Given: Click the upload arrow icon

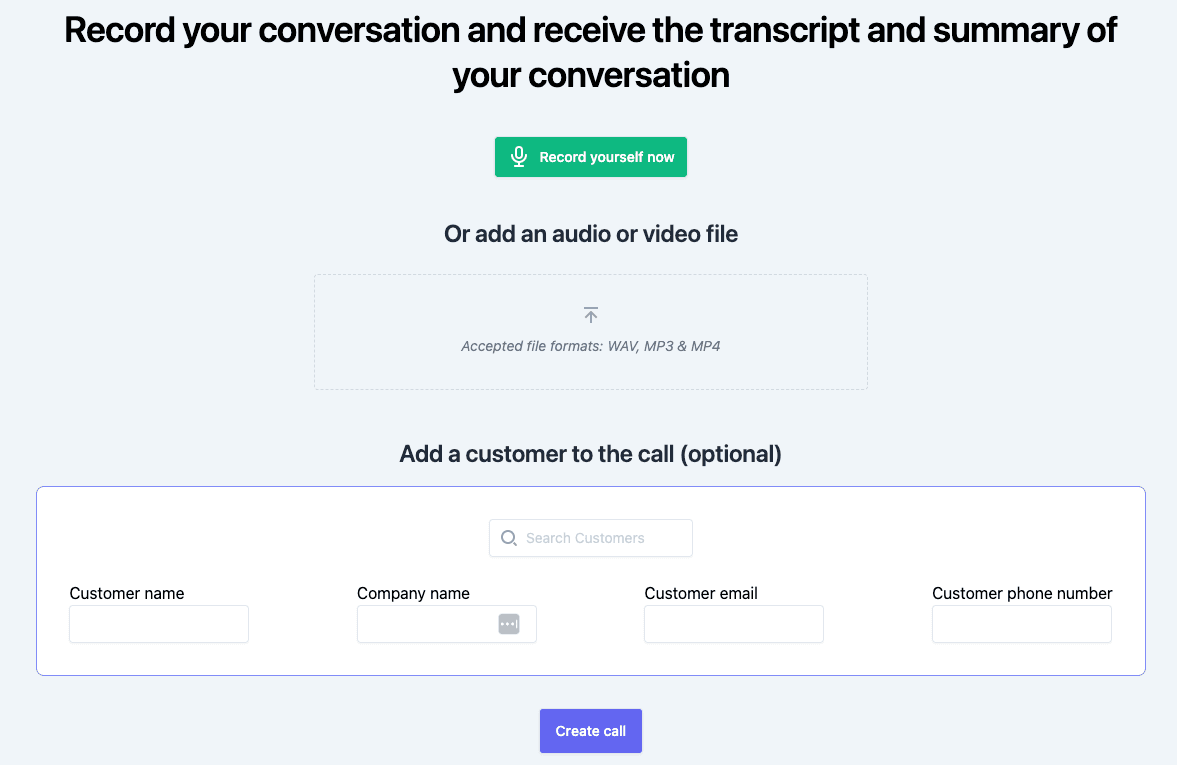Looking at the screenshot, I should point(591,315).
